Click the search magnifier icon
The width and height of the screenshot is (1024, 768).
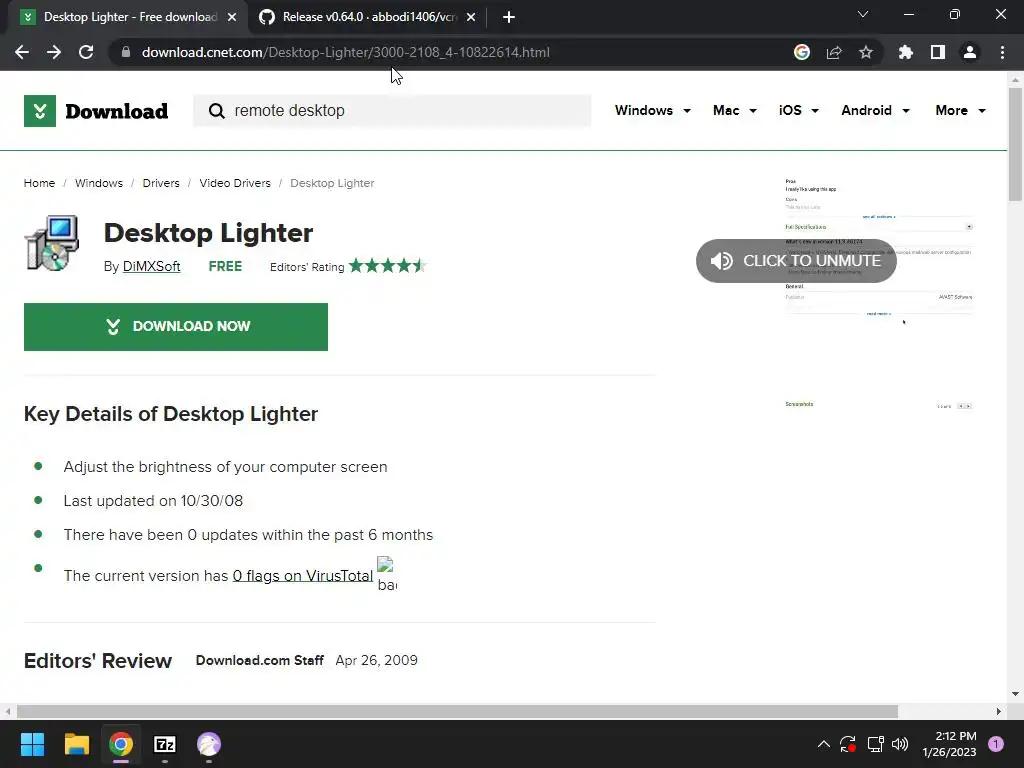click(216, 111)
